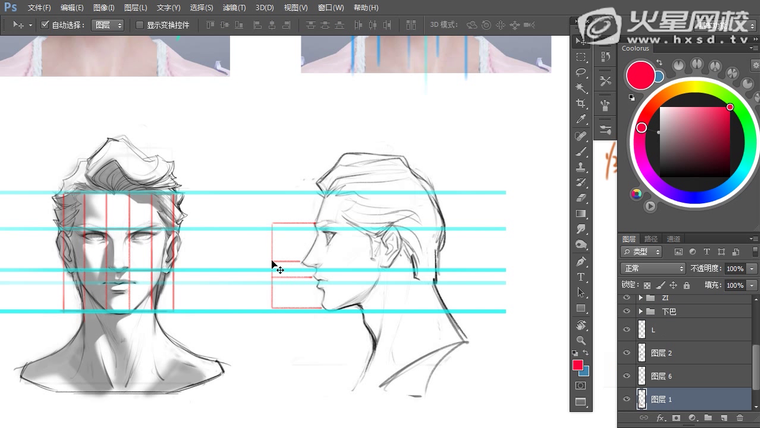Click the red foreground color swatch in Coolorus

tap(640, 75)
